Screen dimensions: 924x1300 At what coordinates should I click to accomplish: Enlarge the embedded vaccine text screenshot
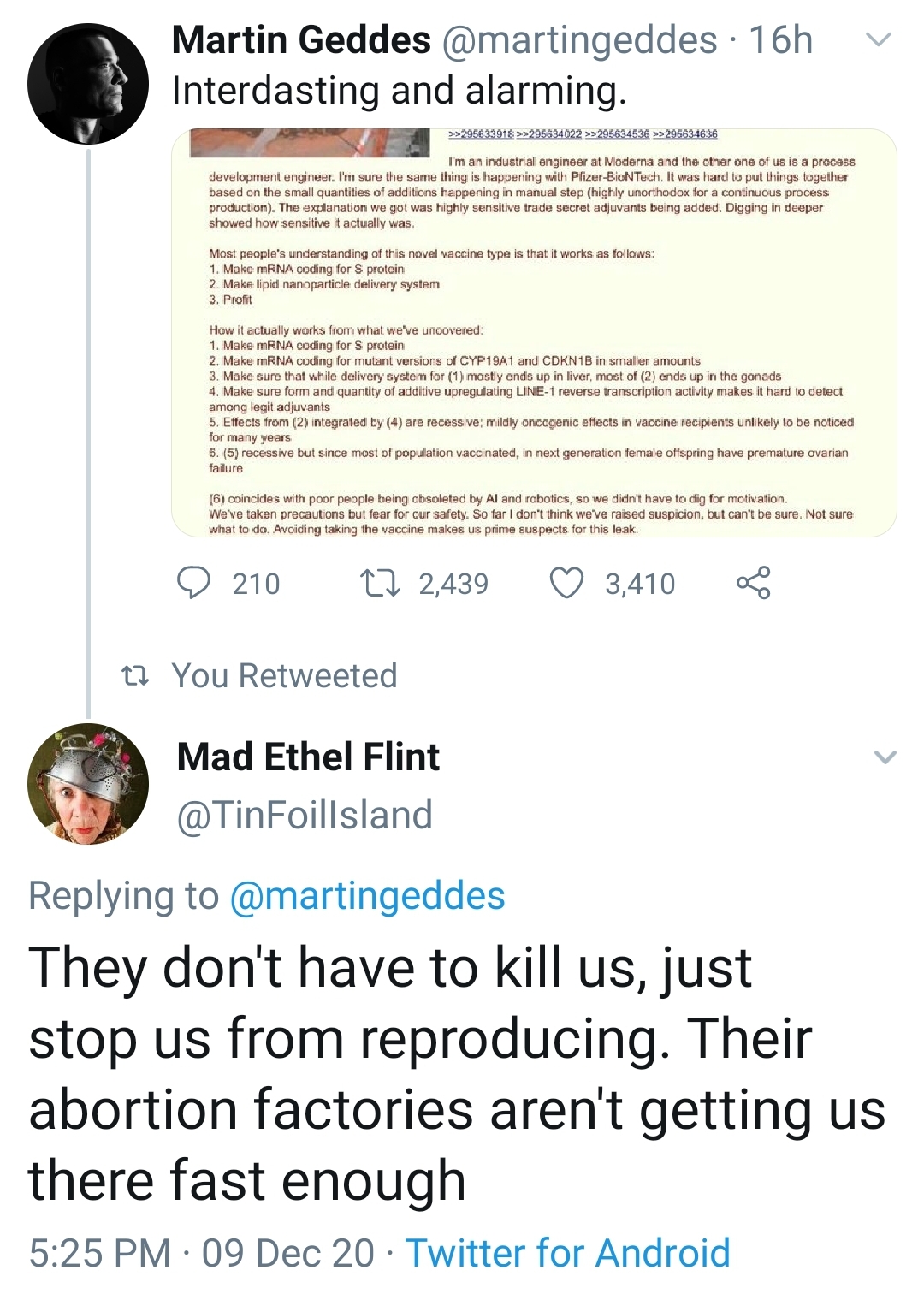(x=534, y=333)
